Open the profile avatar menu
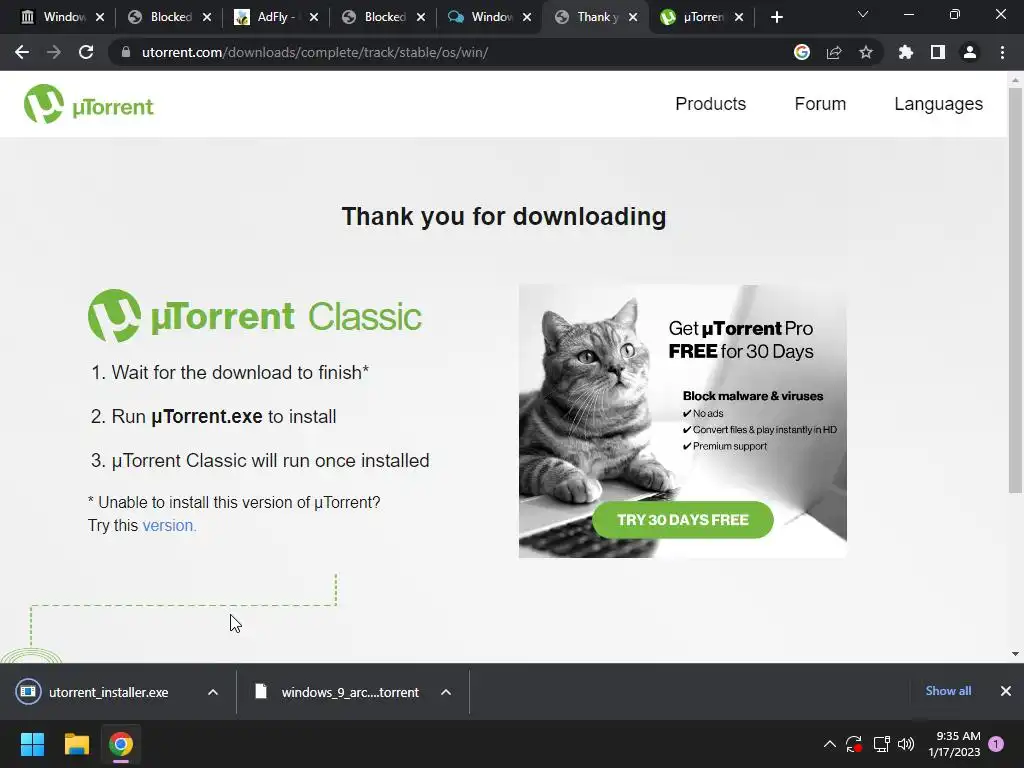This screenshot has height=768, width=1024. (970, 52)
